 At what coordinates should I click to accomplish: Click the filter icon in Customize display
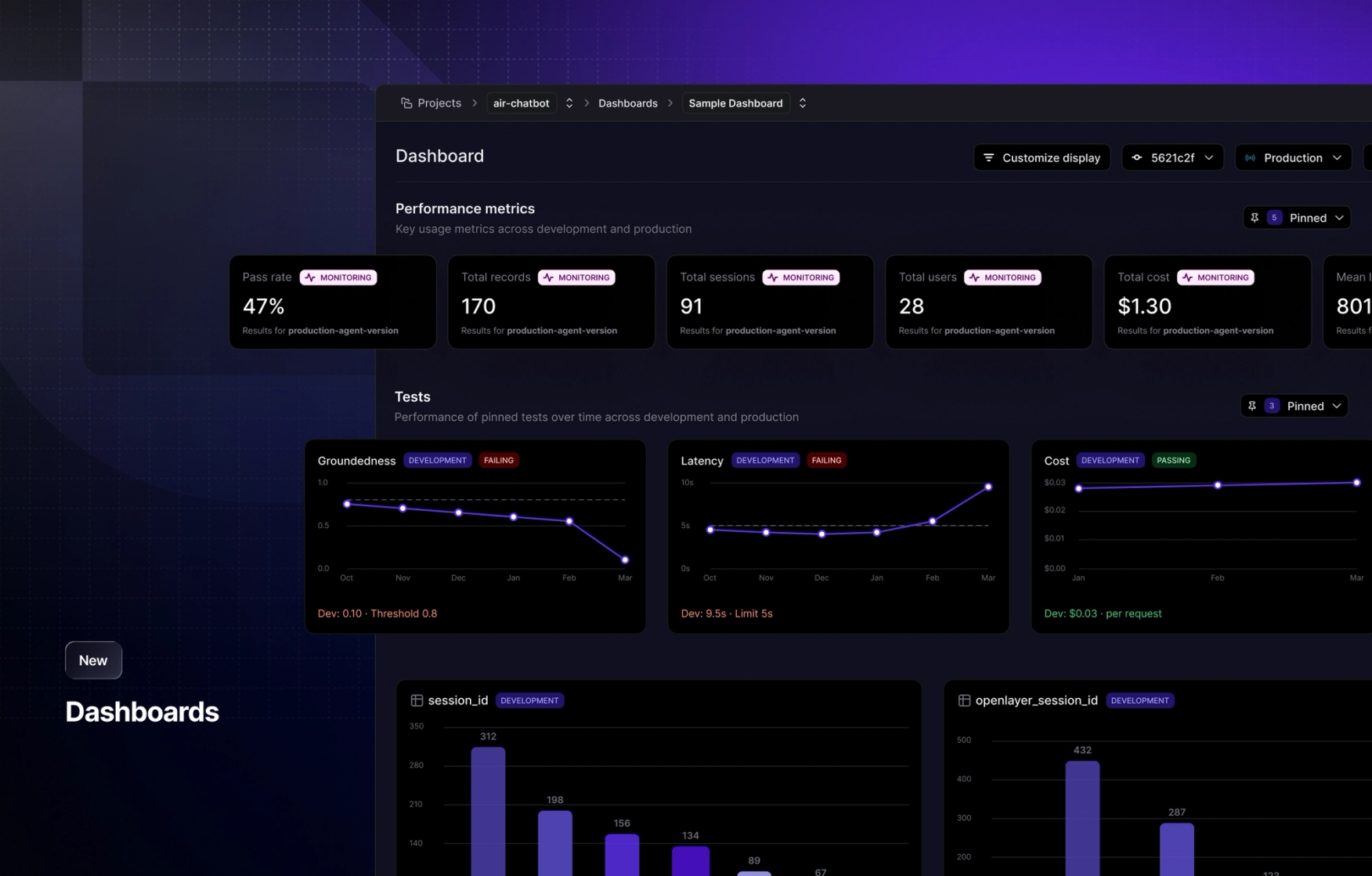pyautogui.click(x=988, y=157)
